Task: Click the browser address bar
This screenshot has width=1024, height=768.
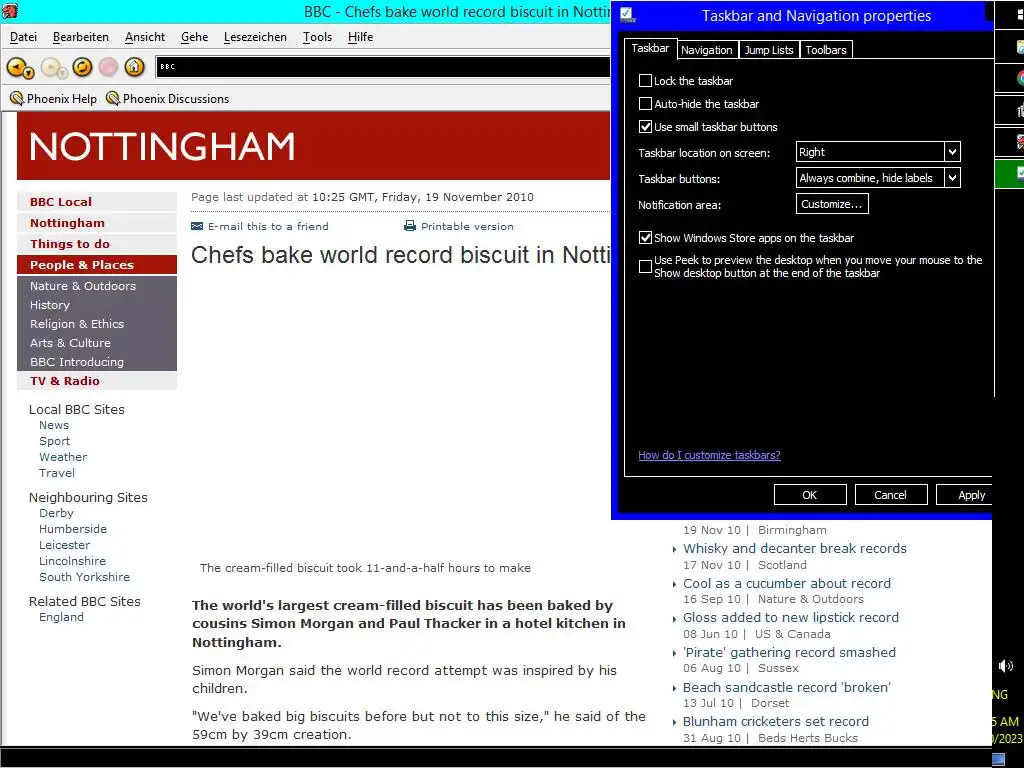Action: (382, 67)
